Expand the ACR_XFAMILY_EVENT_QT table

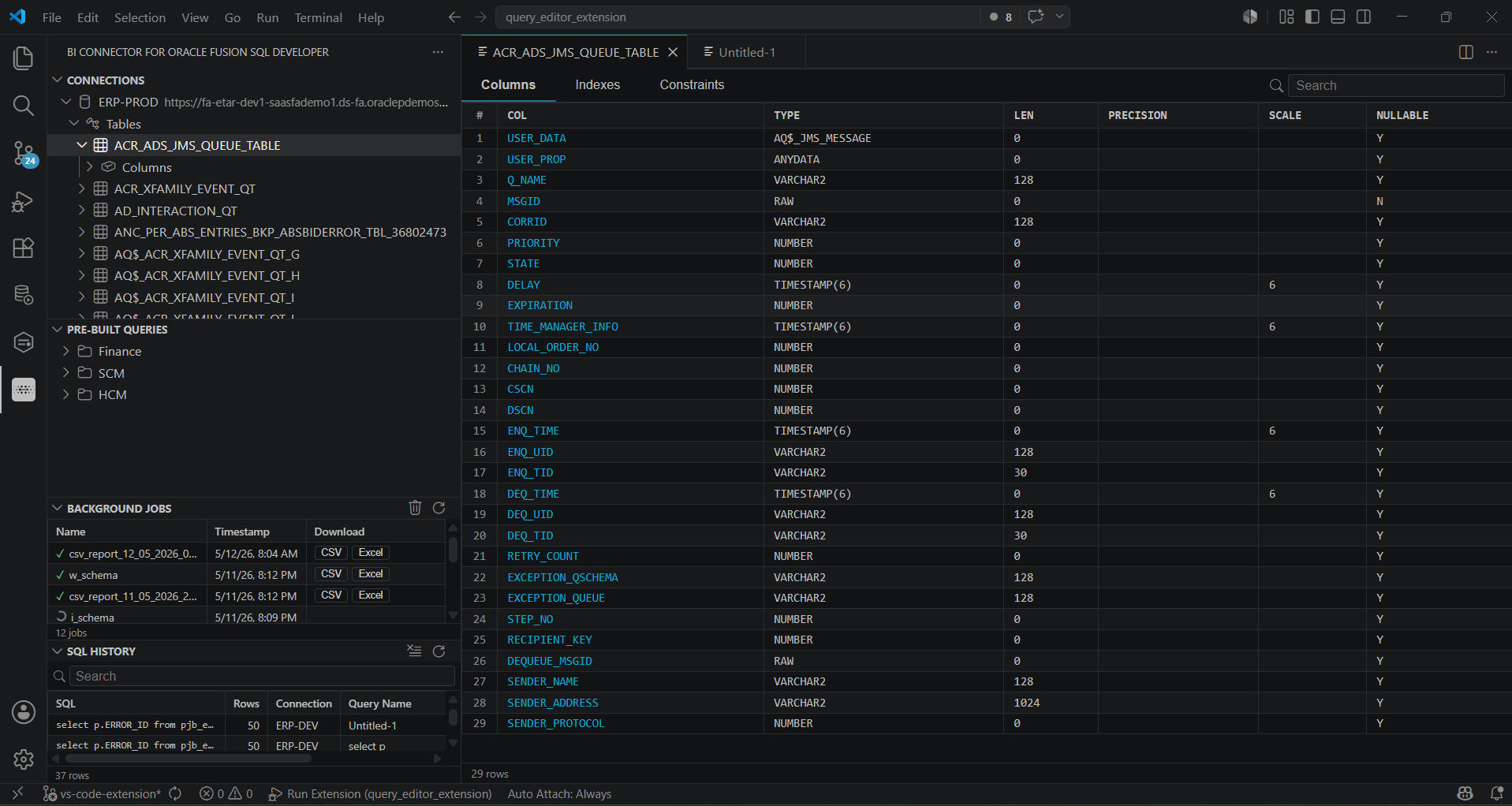tap(82, 188)
